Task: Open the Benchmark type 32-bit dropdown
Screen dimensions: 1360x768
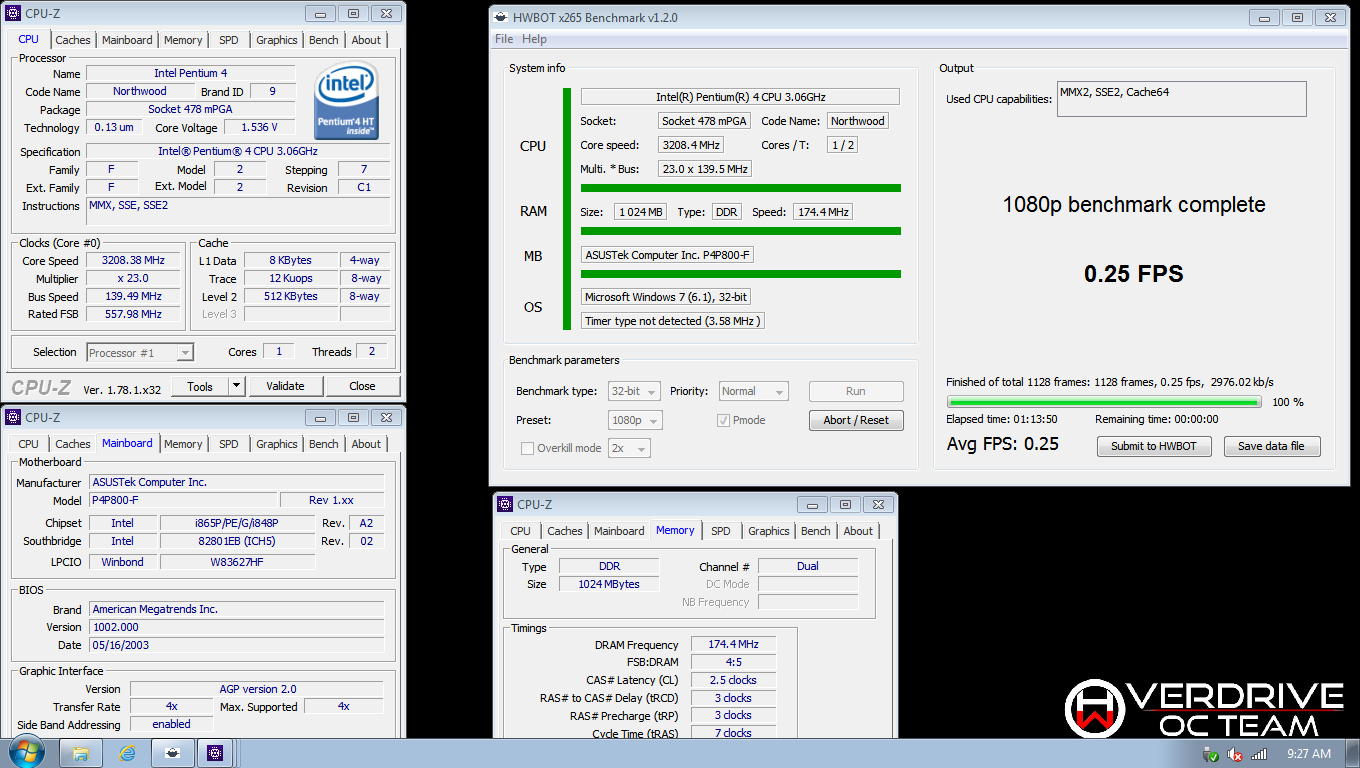Action: (635, 391)
